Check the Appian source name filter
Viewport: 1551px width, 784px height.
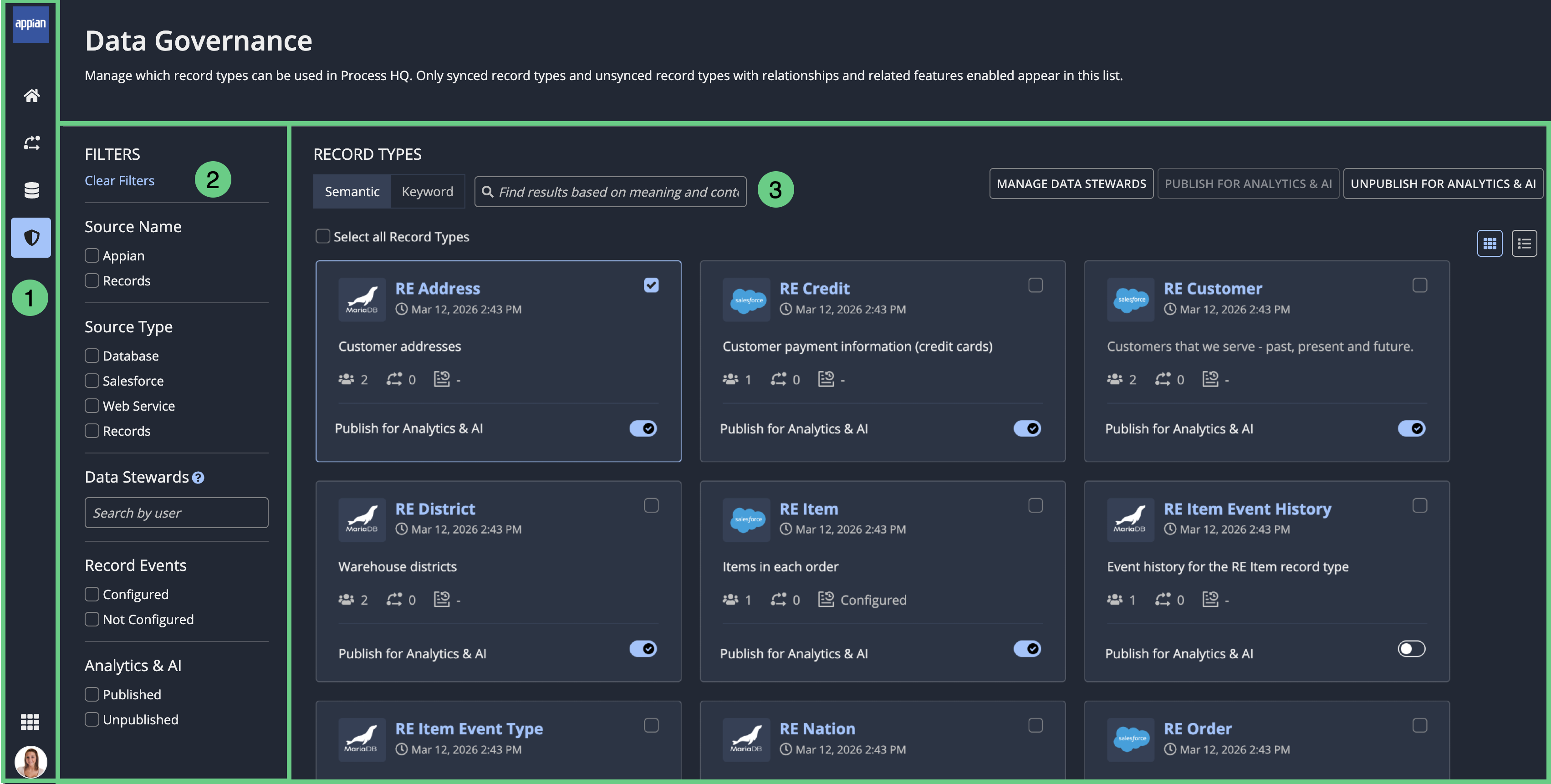tap(92, 255)
